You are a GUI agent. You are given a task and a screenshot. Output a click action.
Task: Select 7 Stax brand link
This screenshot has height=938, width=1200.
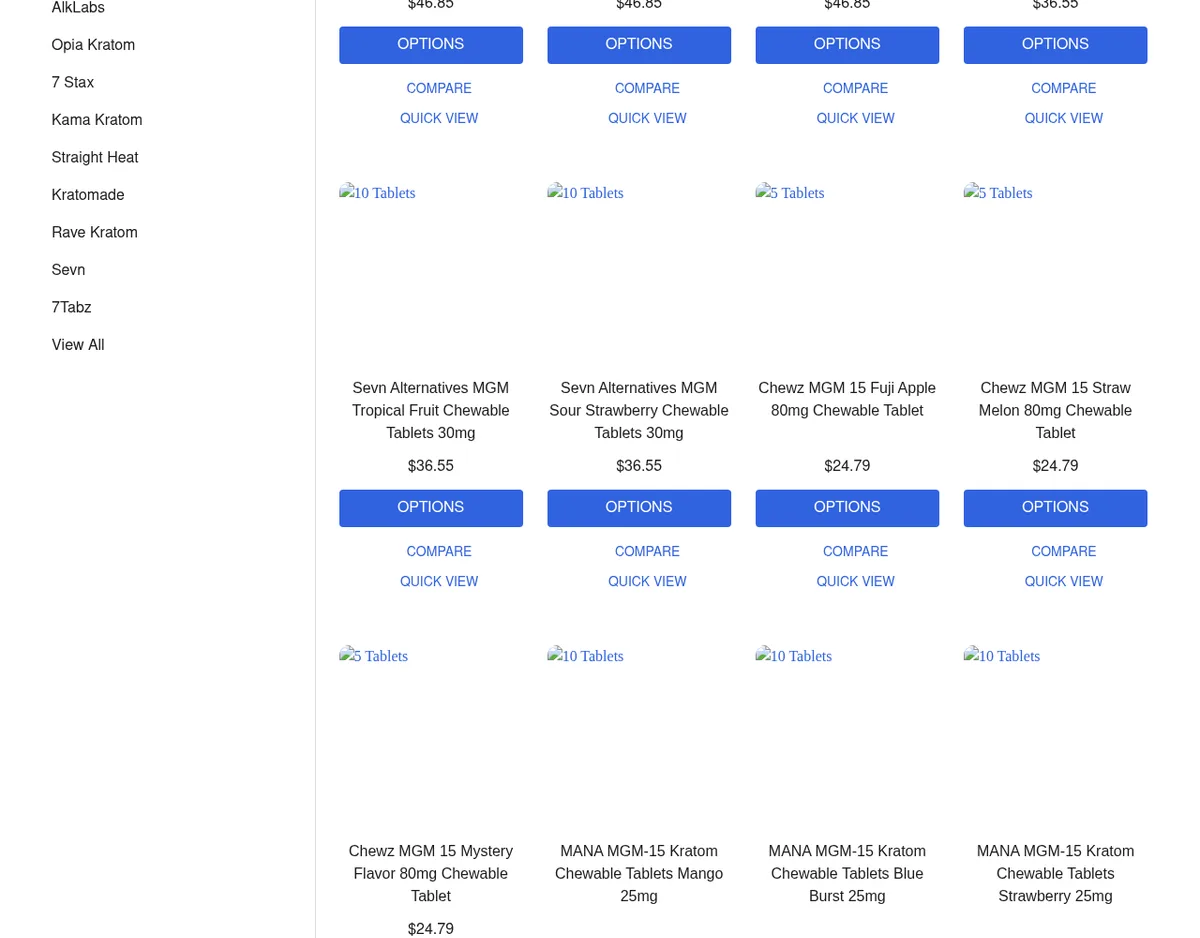click(x=73, y=82)
